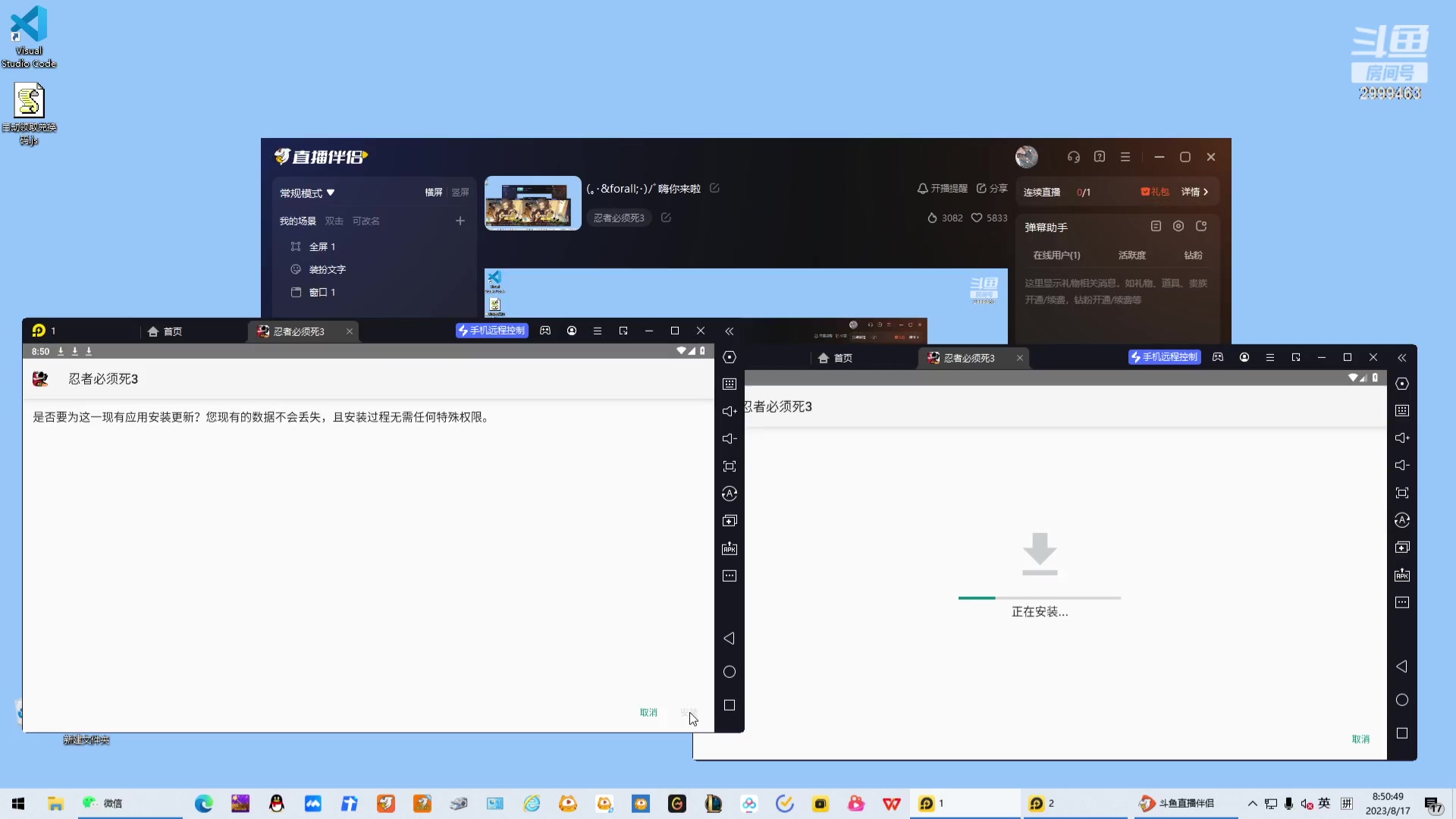Image resolution: width=1456 pixels, height=819 pixels.
Task: Collapse emulator 2 sidebar with double-arrow
Action: click(1402, 358)
